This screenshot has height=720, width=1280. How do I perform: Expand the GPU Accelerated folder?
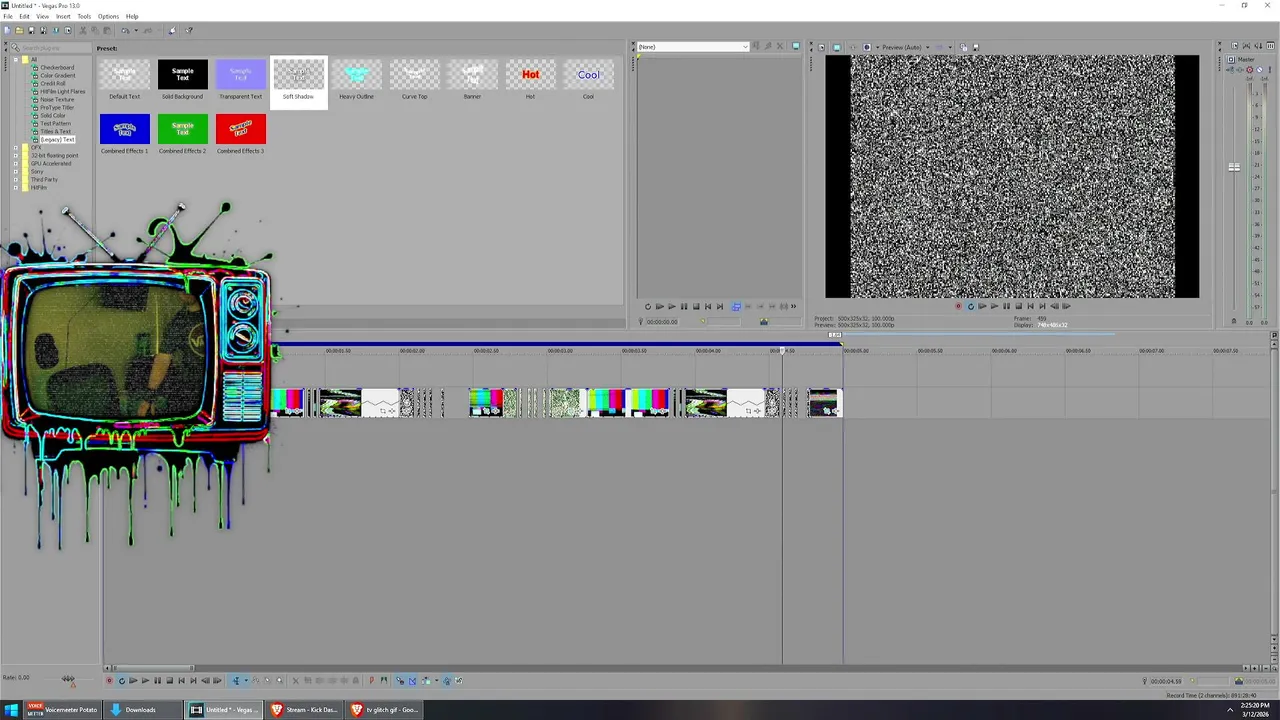coord(16,164)
